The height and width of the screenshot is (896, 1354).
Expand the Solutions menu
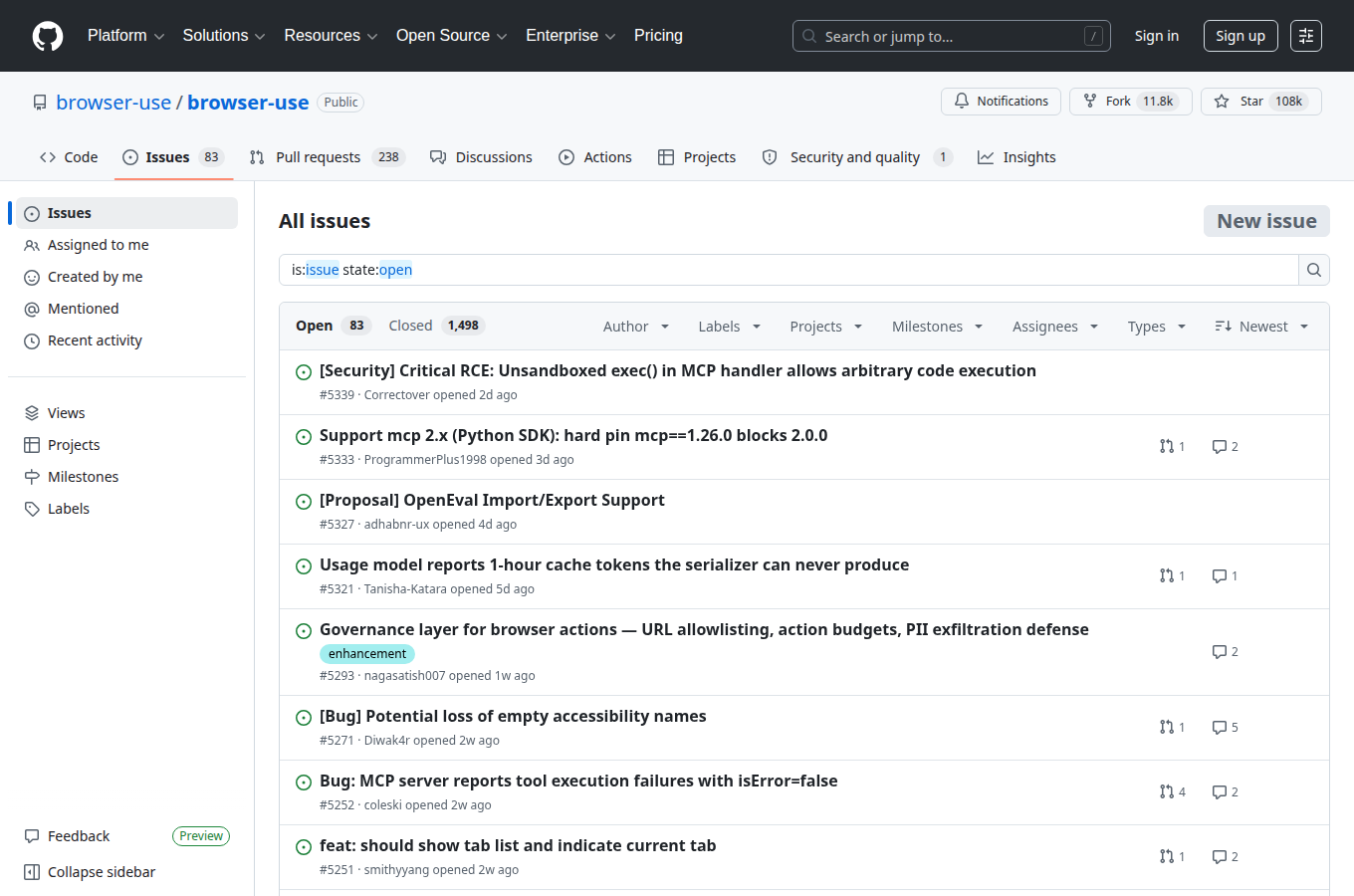point(224,36)
